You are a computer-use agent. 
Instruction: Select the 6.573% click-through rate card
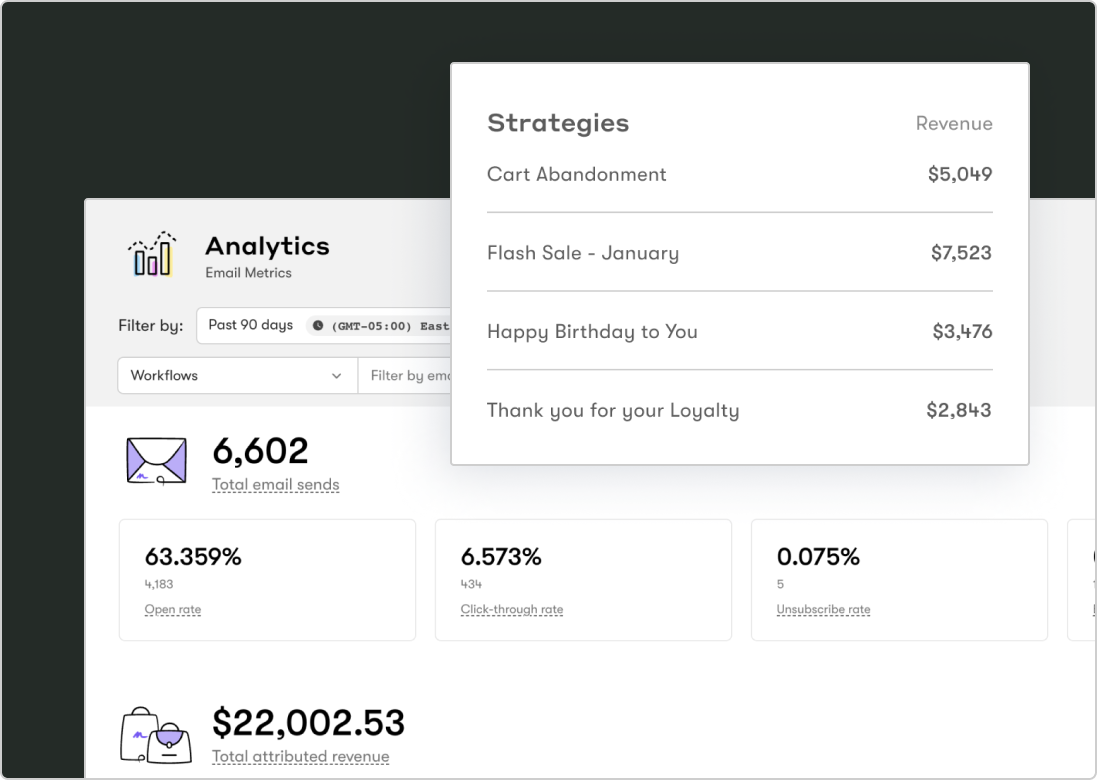coord(583,579)
